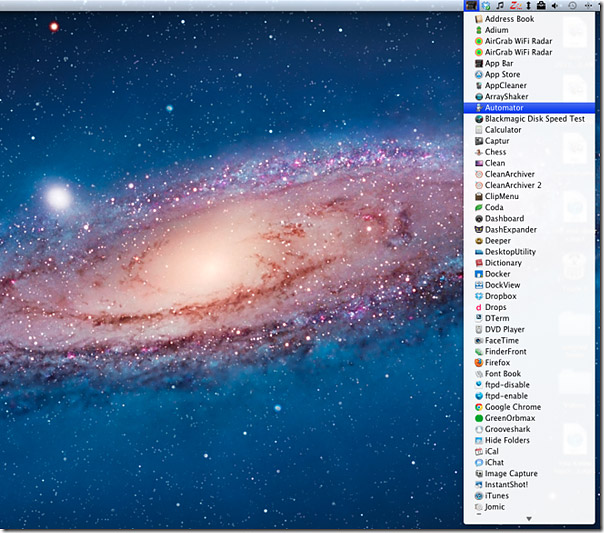Click the GreenOrbmax green circle icon
The height and width of the screenshot is (533, 604).
479,418
